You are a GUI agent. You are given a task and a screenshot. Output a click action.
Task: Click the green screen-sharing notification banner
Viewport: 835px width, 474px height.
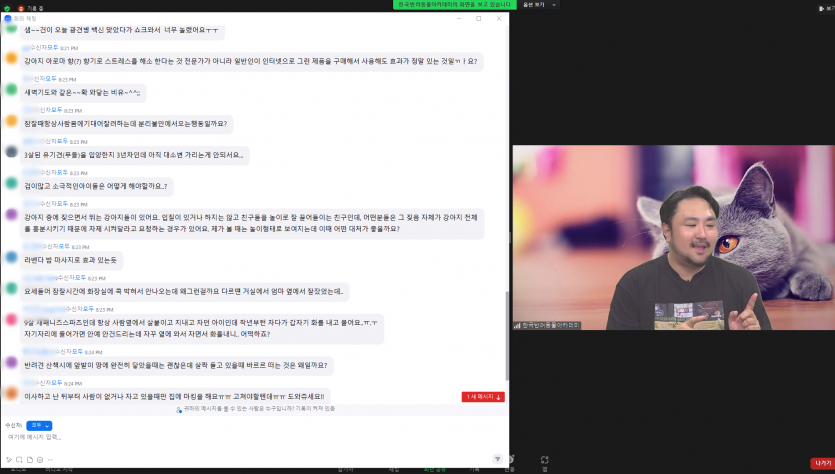coord(454,5)
